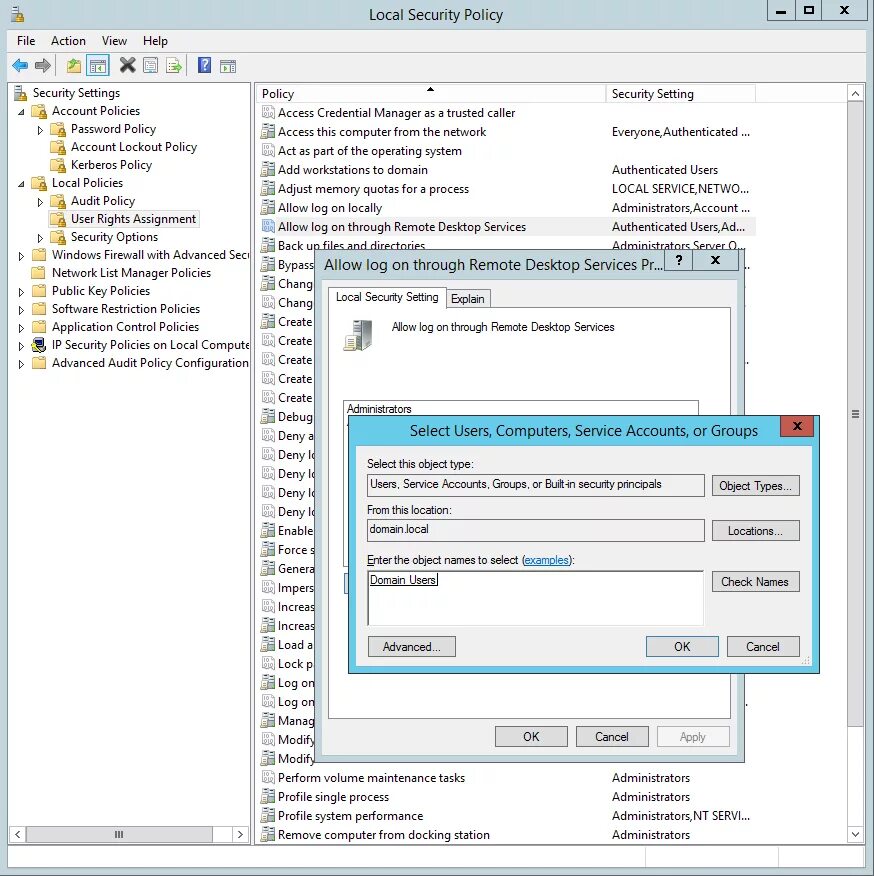
Task: Click the Account Lockout Policy folder icon
Action: point(58,147)
